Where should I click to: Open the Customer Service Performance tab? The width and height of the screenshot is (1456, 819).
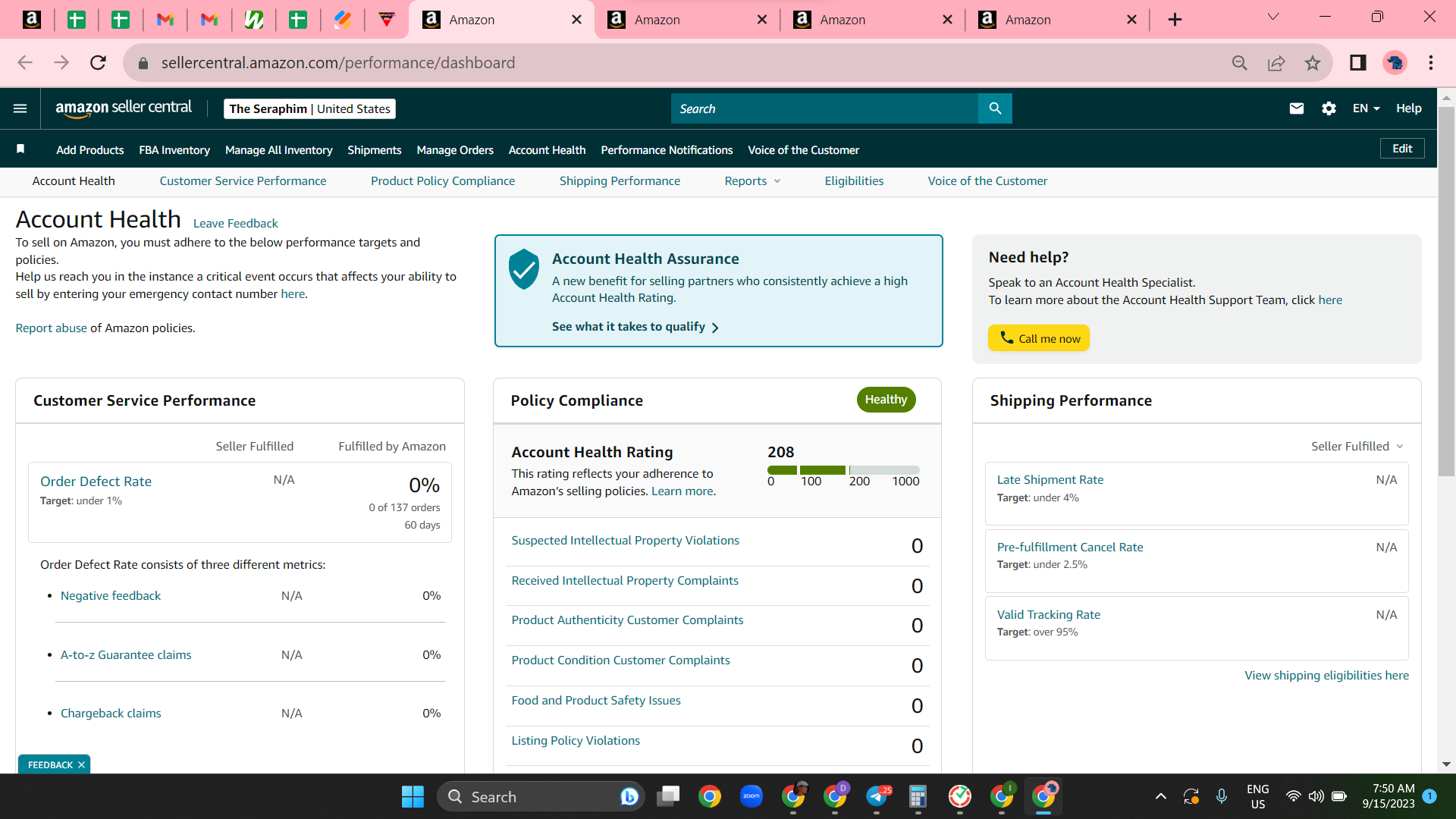(x=243, y=181)
